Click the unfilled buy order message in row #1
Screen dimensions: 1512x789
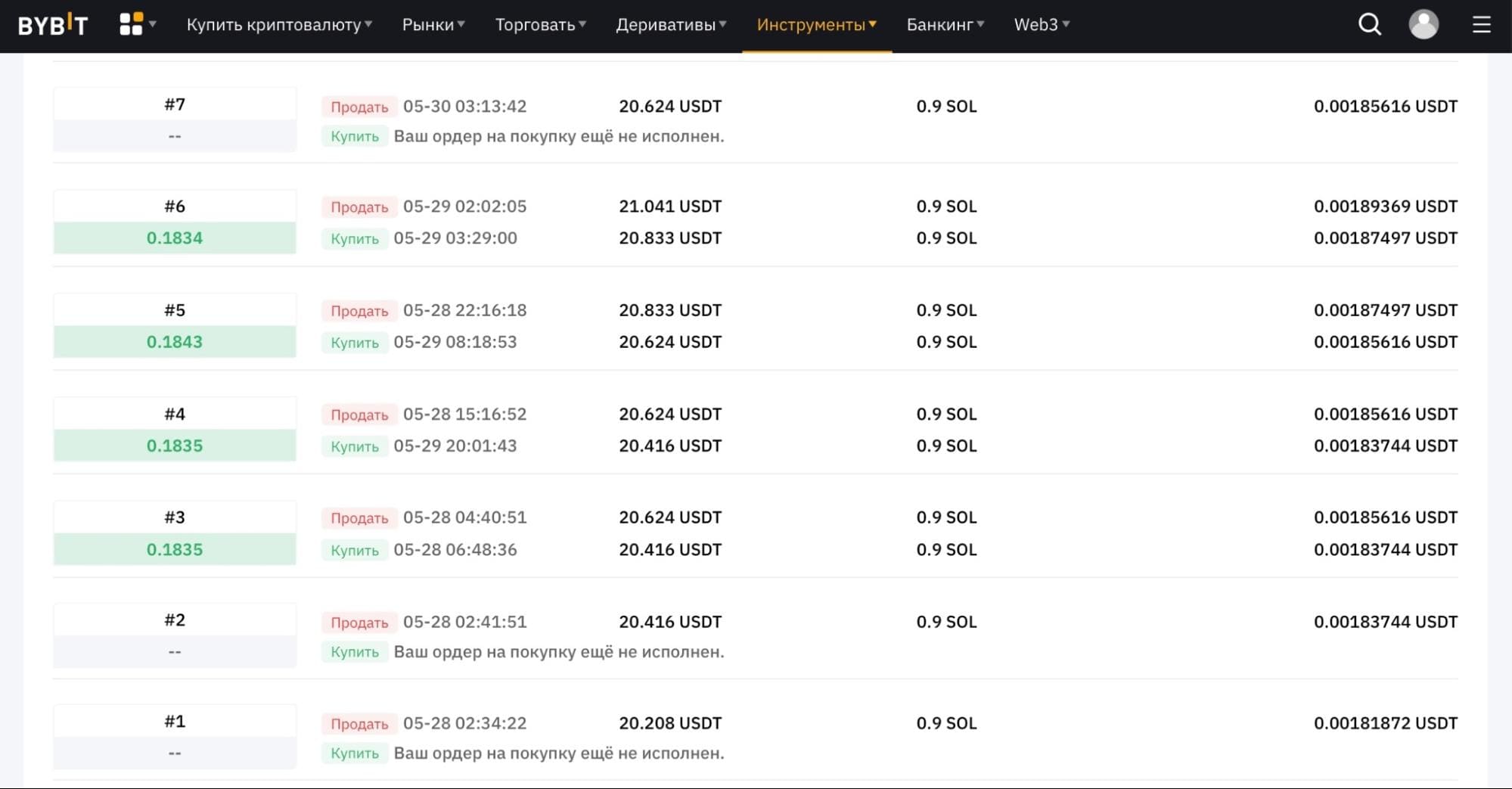(x=559, y=753)
